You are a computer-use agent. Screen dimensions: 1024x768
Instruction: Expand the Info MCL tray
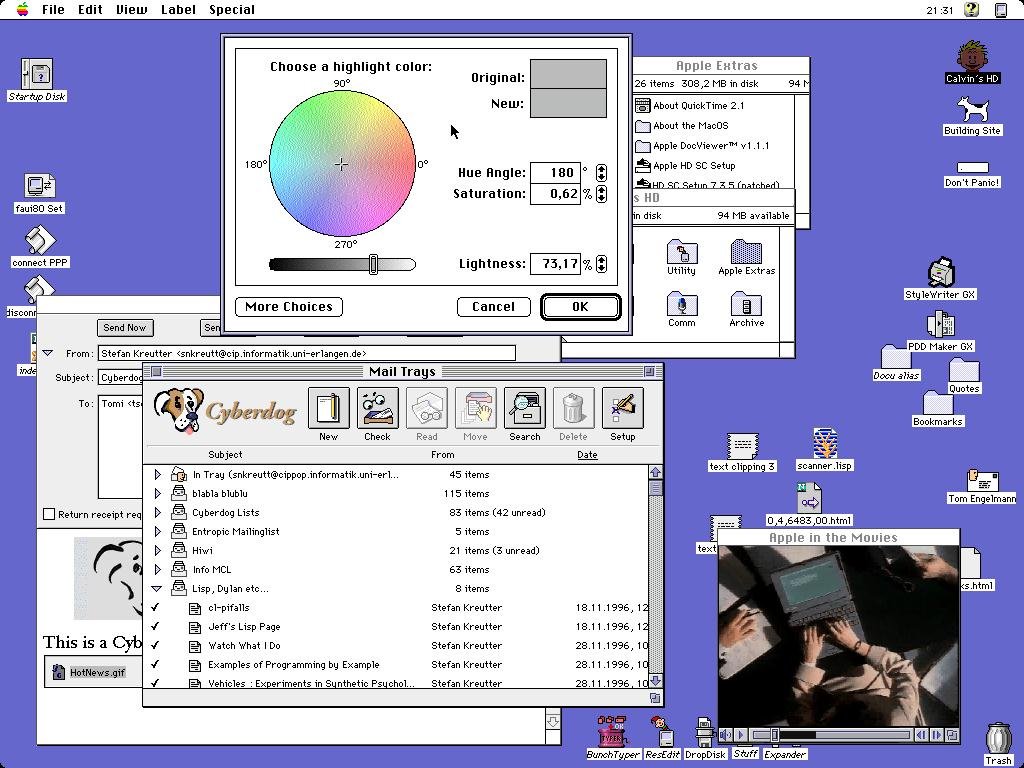pos(157,569)
